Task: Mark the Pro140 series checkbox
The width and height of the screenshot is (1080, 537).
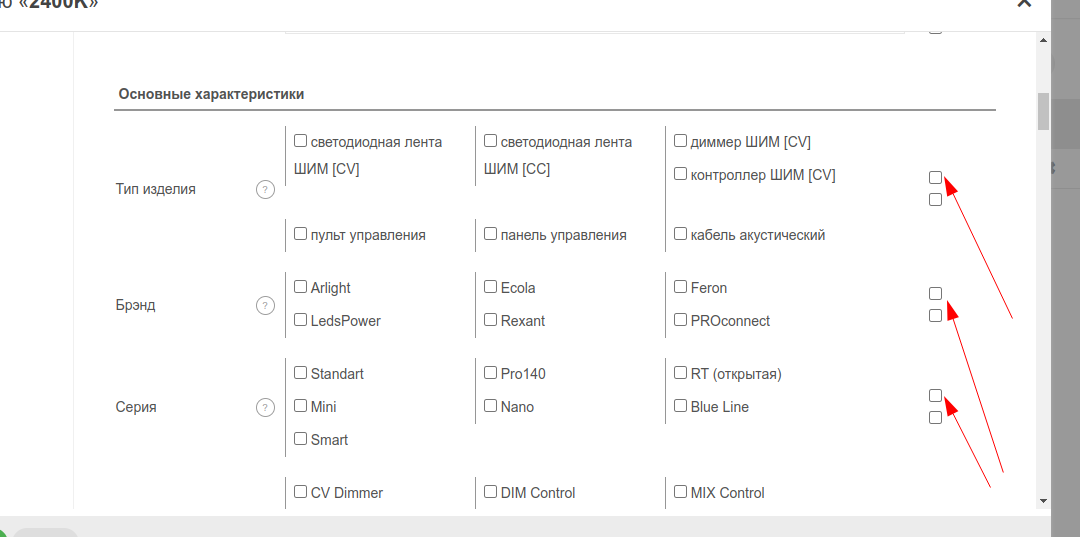Action: (491, 373)
